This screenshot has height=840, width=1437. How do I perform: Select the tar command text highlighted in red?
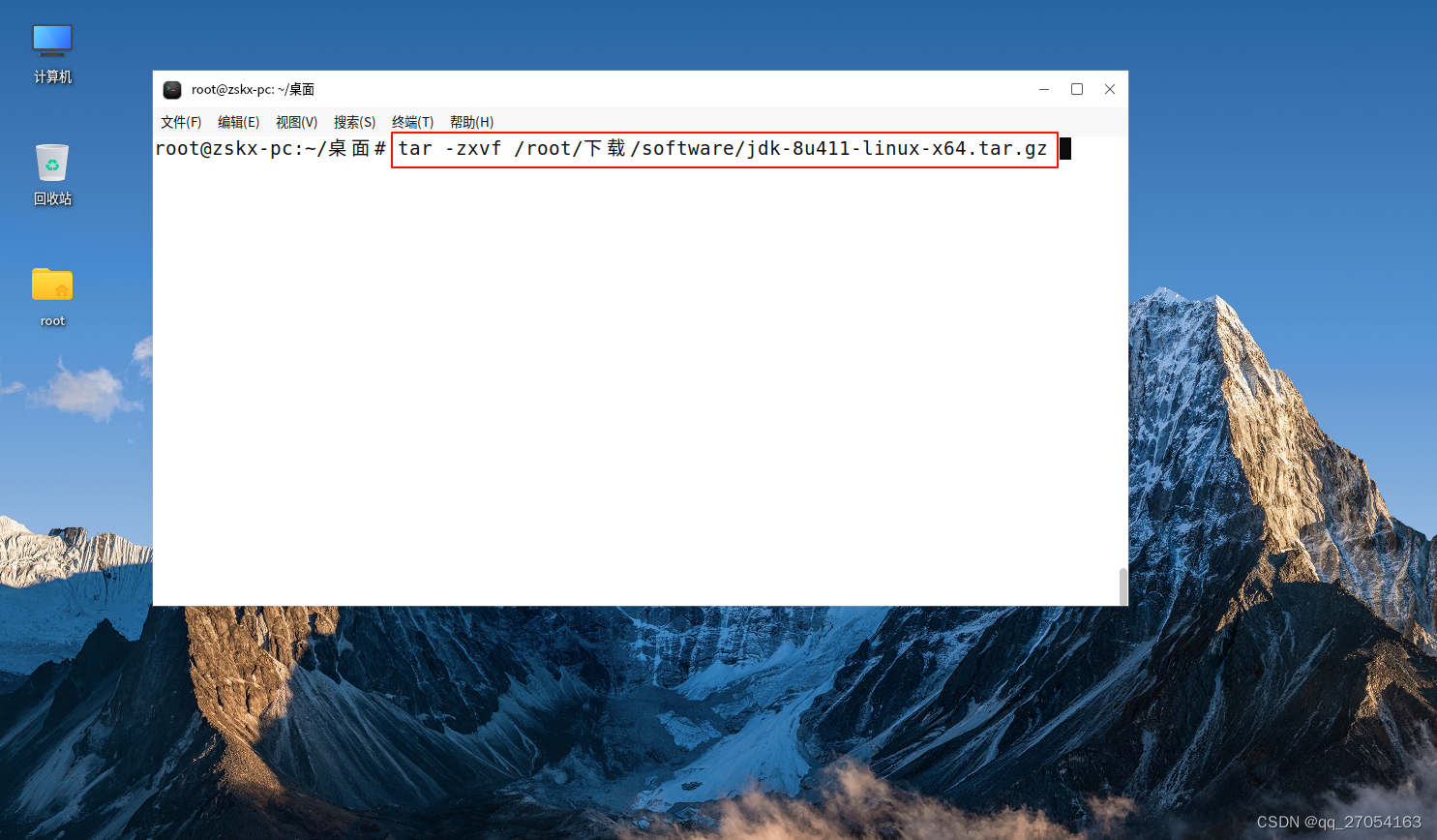click(723, 149)
